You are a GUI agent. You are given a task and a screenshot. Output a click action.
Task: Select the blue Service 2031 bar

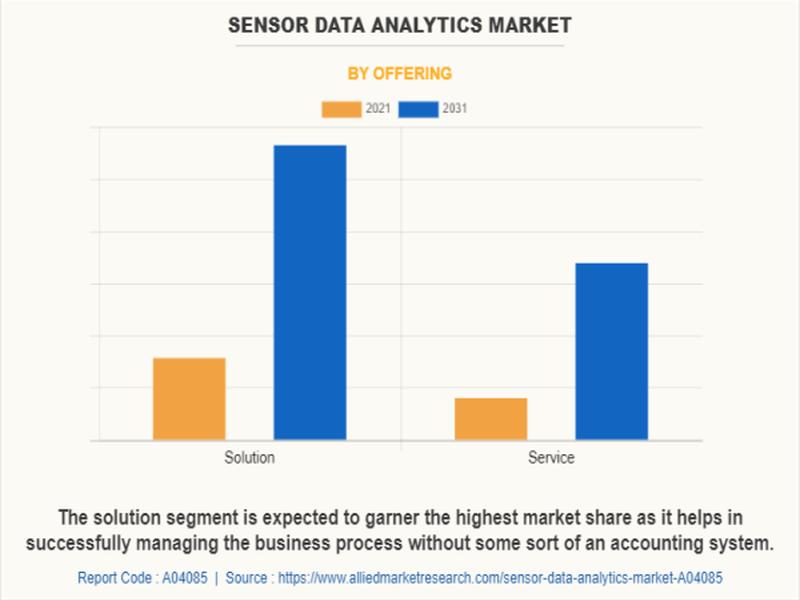pyautogui.click(x=612, y=352)
